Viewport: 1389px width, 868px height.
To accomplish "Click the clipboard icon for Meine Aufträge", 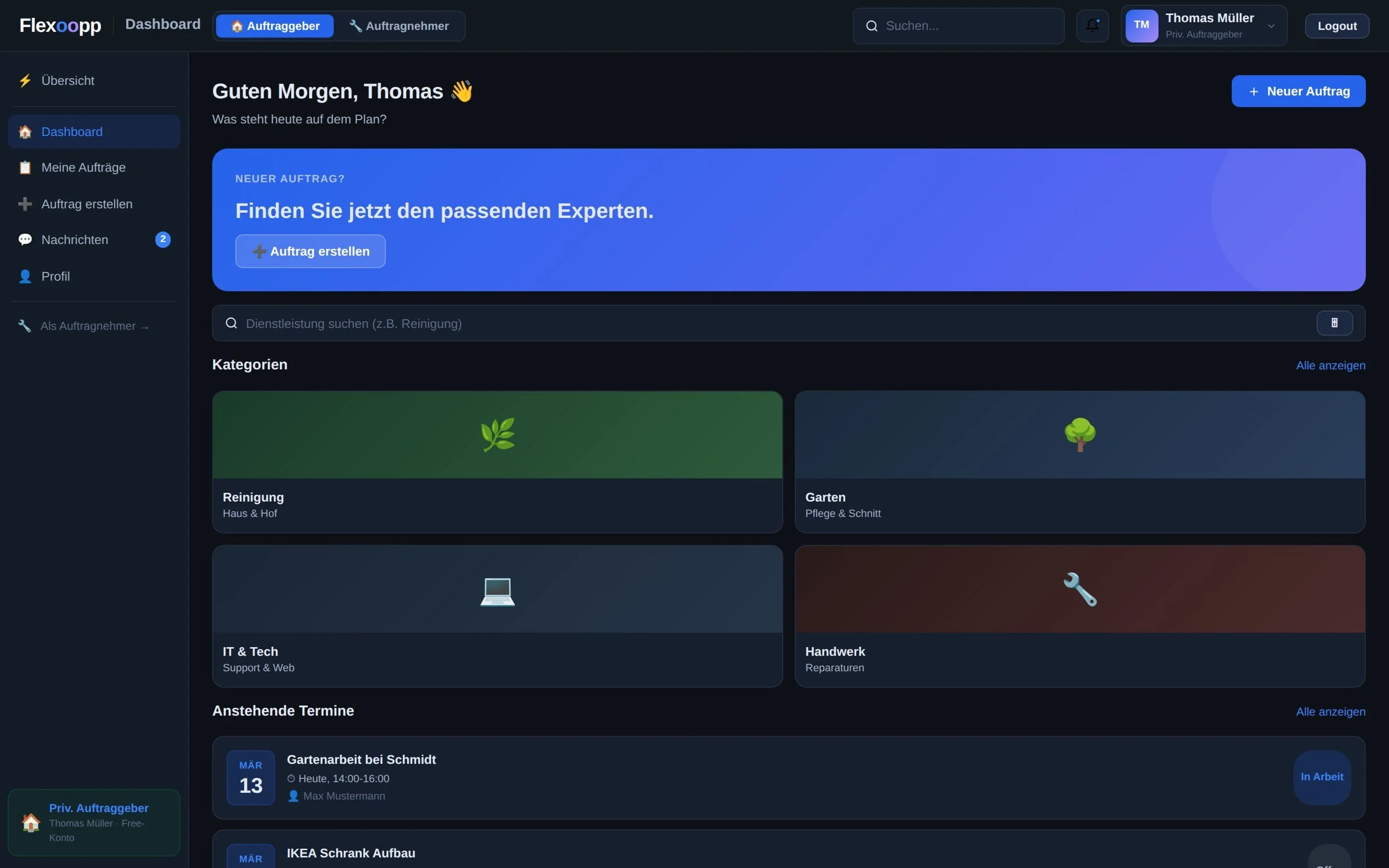I will pos(25,167).
